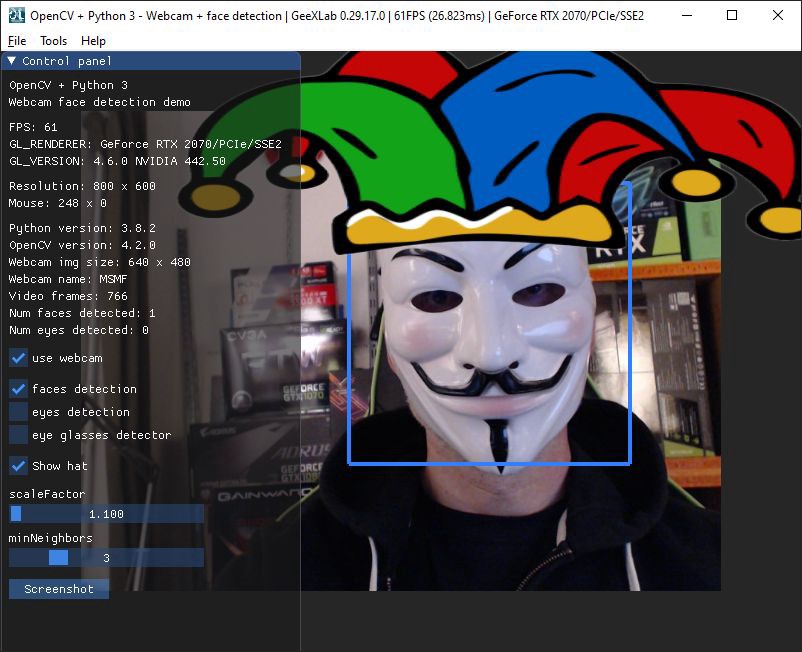This screenshot has width=802, height=652.
Task: Maximize the GeeXLab window
Action: pos(733,16)
